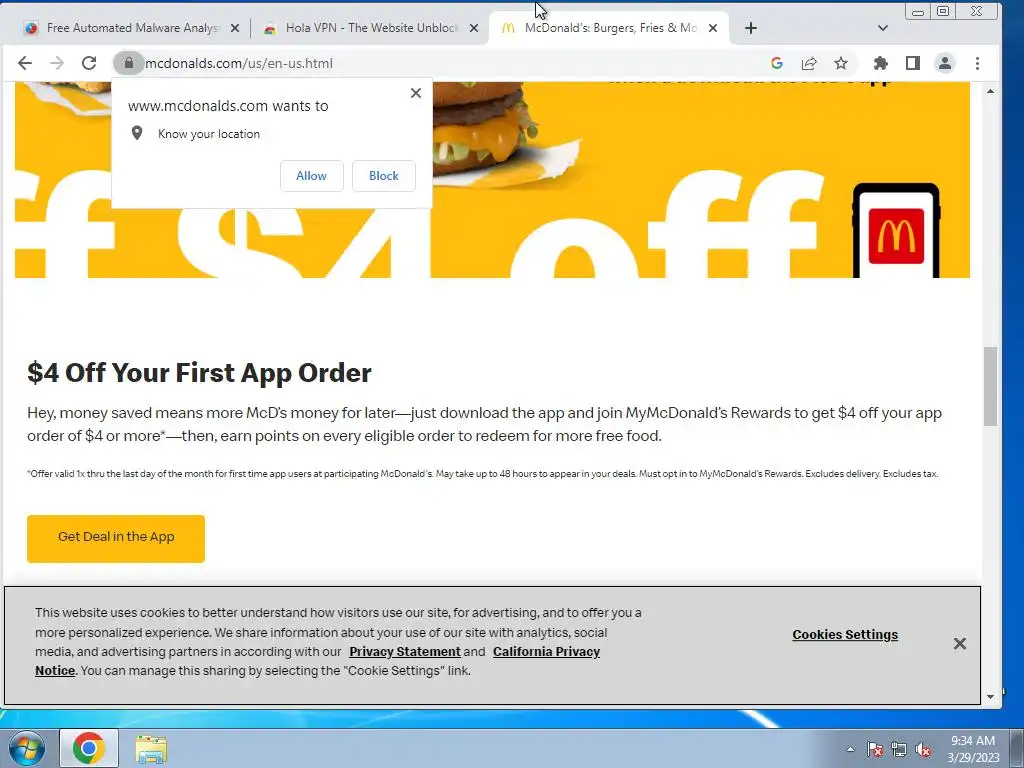
Task: Block location access for mcdonalds.com
Action: (x=384, y=176)
